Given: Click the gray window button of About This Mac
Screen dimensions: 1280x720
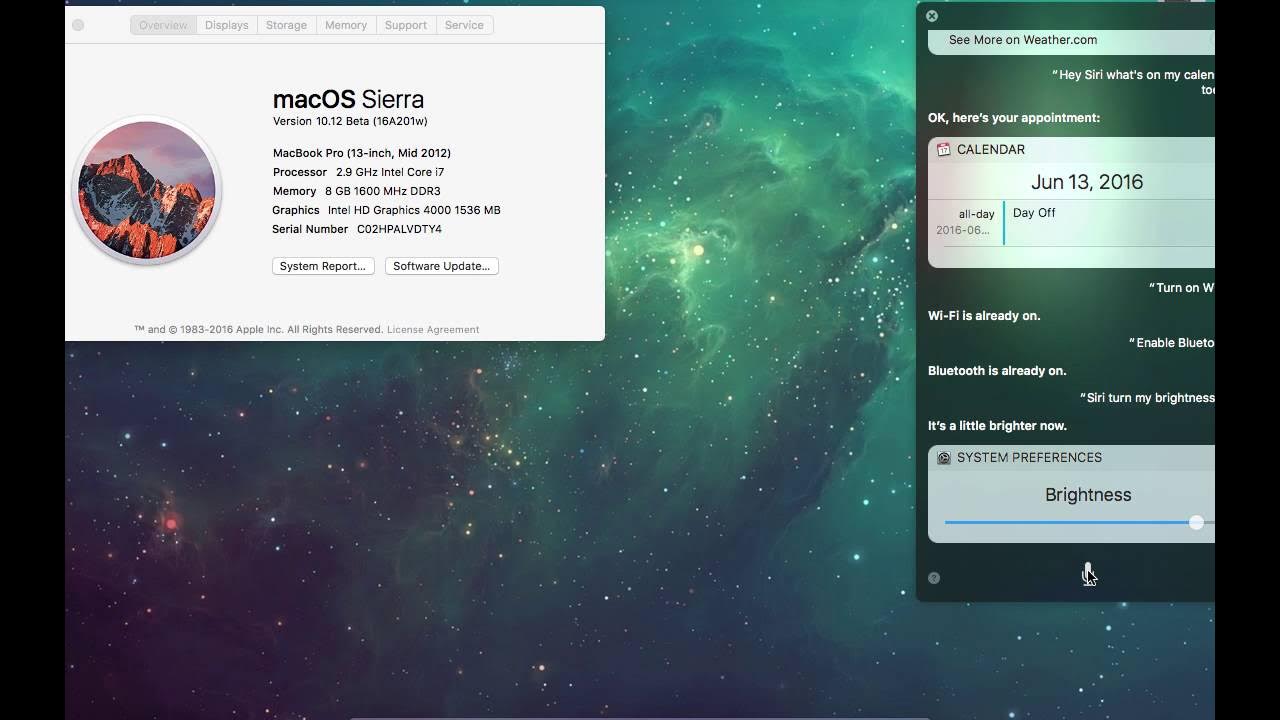Looking at the screenshot, I should tap(78, 25).
